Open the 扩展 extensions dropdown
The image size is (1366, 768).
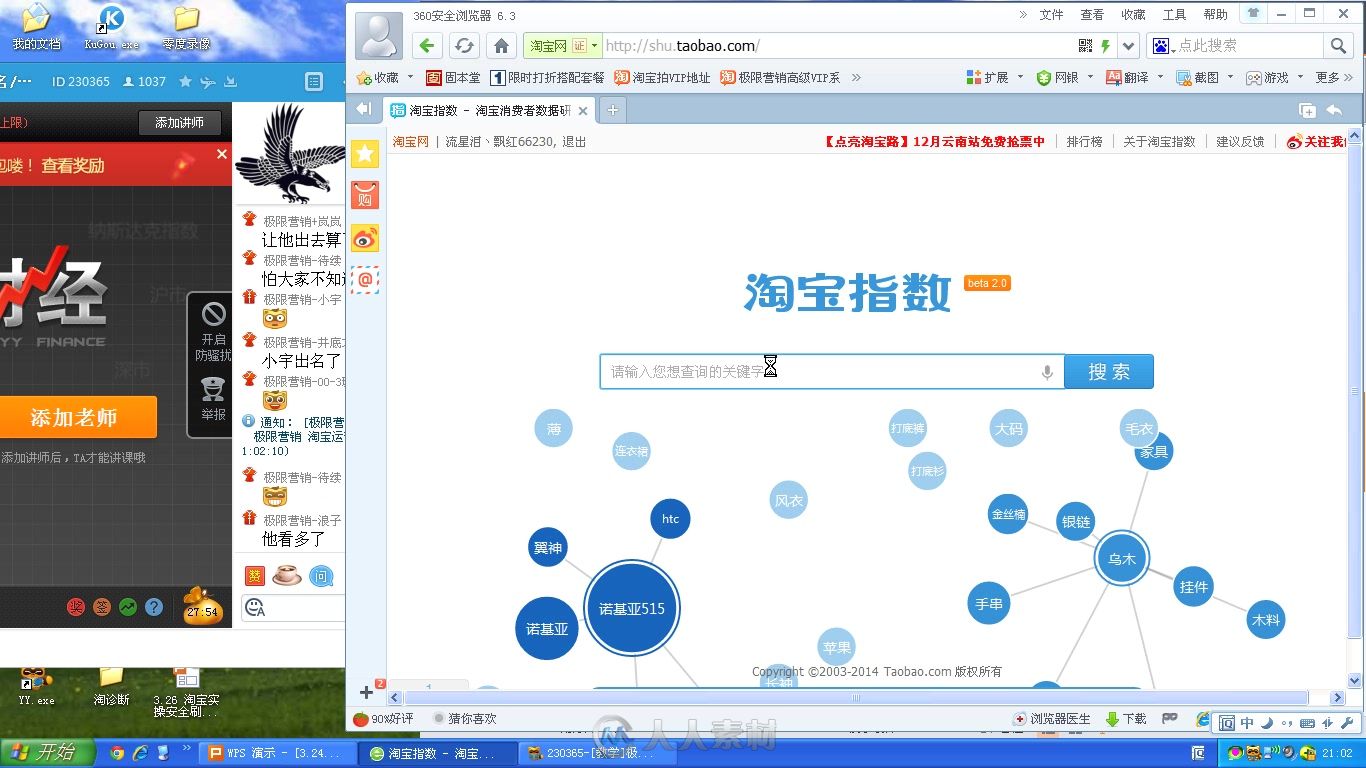click(x=1019, y=78)
